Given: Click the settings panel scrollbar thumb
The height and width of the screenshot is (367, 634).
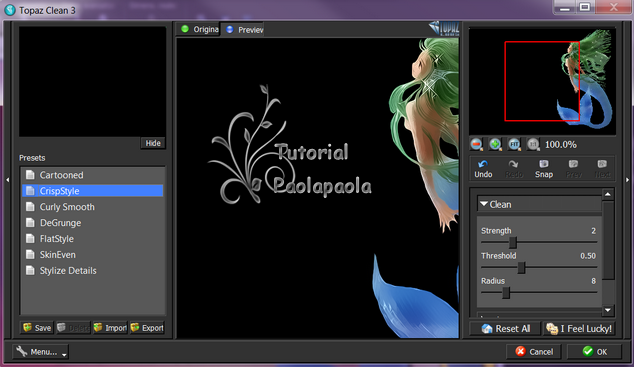Looking at the screenshot, I should 608,240.
